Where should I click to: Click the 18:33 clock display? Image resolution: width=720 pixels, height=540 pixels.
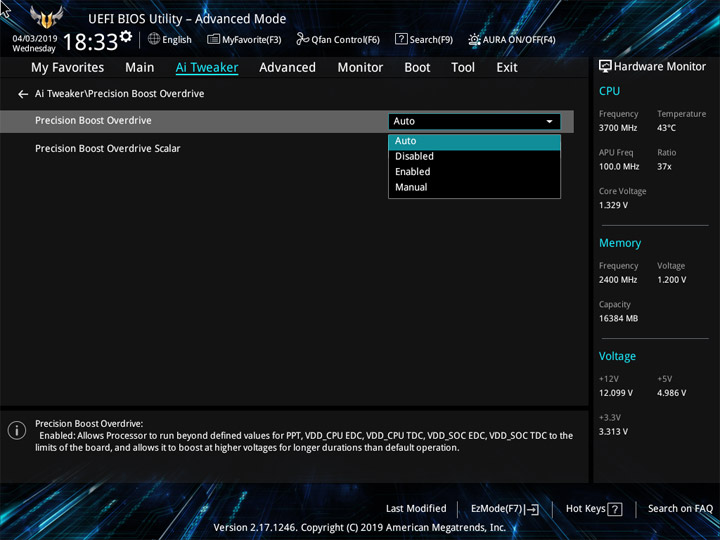coord(90,42)
